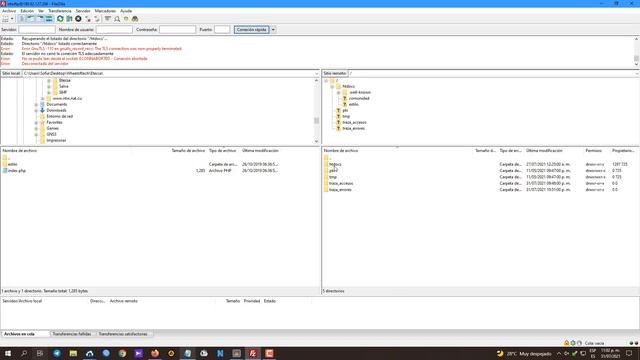Switch to the Transferencias fallidas tab
This screenshot has height=360, width=640.
(72, 334)
